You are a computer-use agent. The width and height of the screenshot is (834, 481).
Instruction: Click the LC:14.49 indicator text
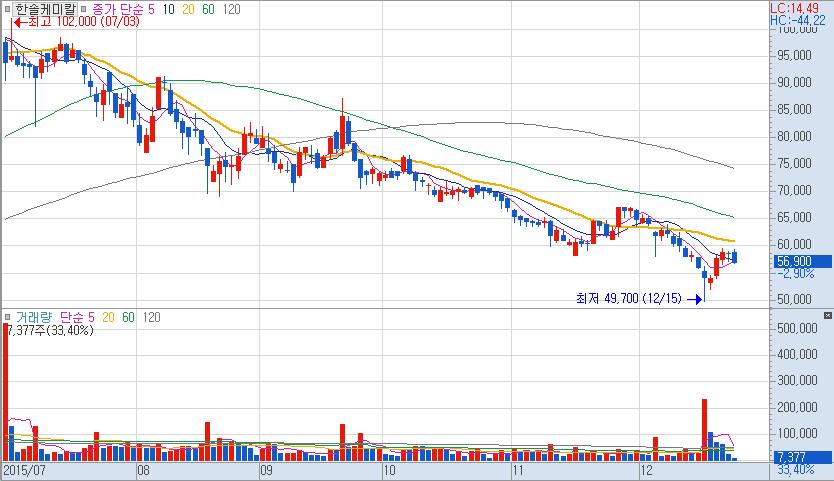pos(802,7)
